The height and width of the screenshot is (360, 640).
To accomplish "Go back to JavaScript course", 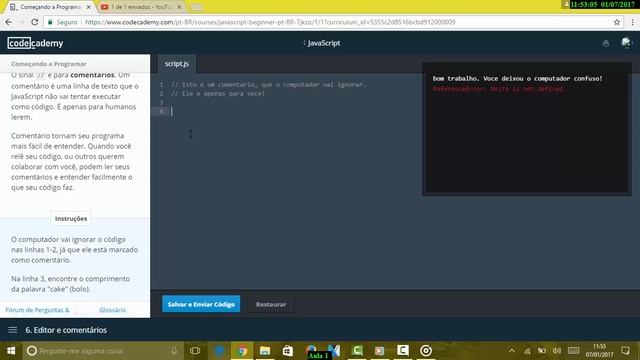I will pyautogui.click(x=322, y=43).
